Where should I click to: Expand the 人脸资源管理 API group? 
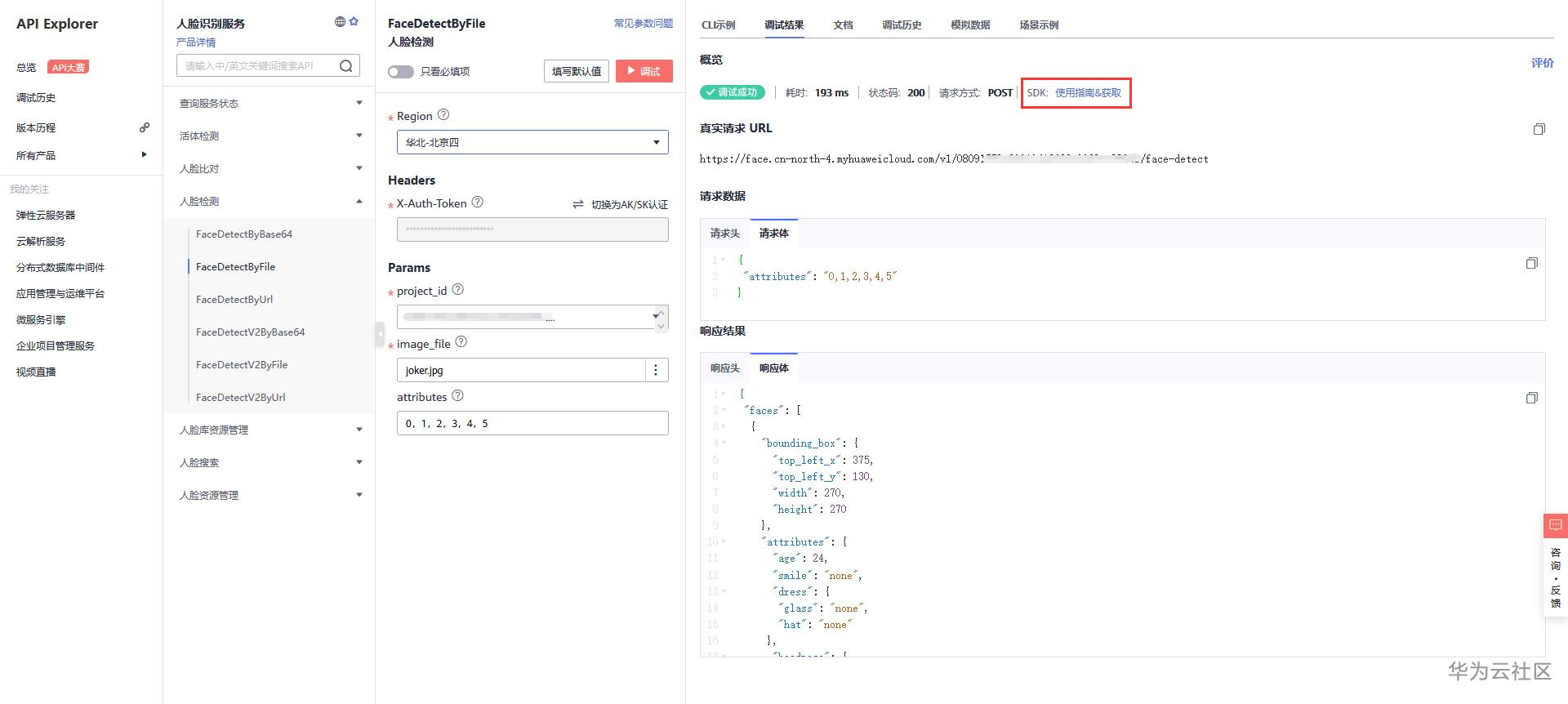click(359, 496)
